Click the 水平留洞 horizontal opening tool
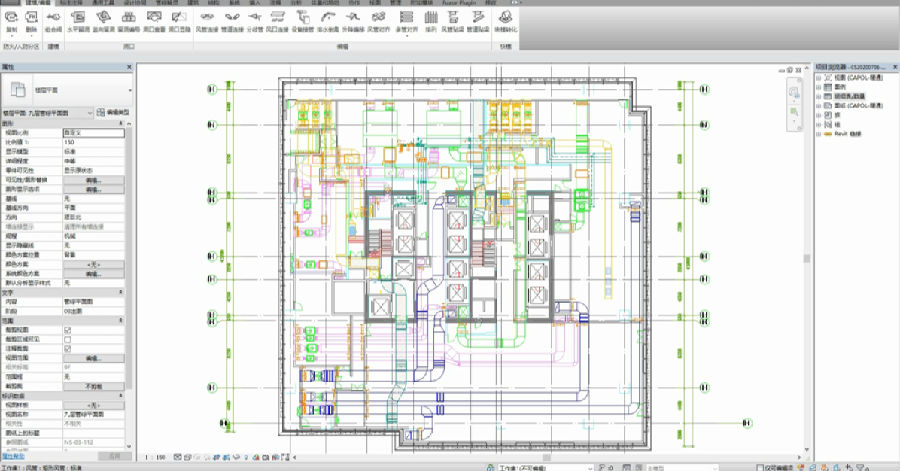This screenshot has height=471, width=900. 77,20
